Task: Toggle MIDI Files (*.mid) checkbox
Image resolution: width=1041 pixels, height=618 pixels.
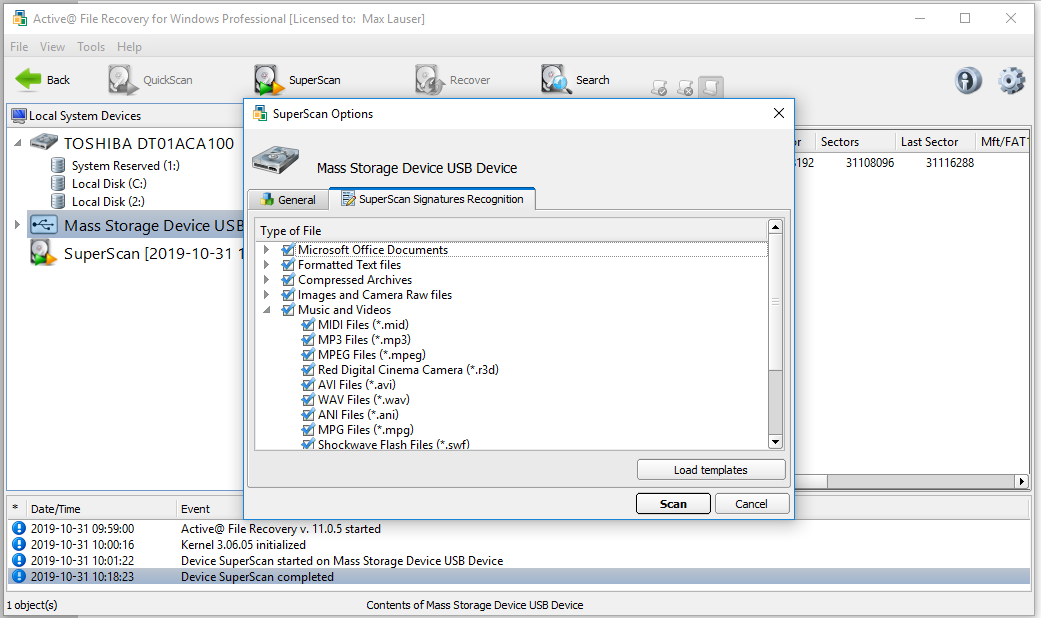Action: [x=308, y=325]
